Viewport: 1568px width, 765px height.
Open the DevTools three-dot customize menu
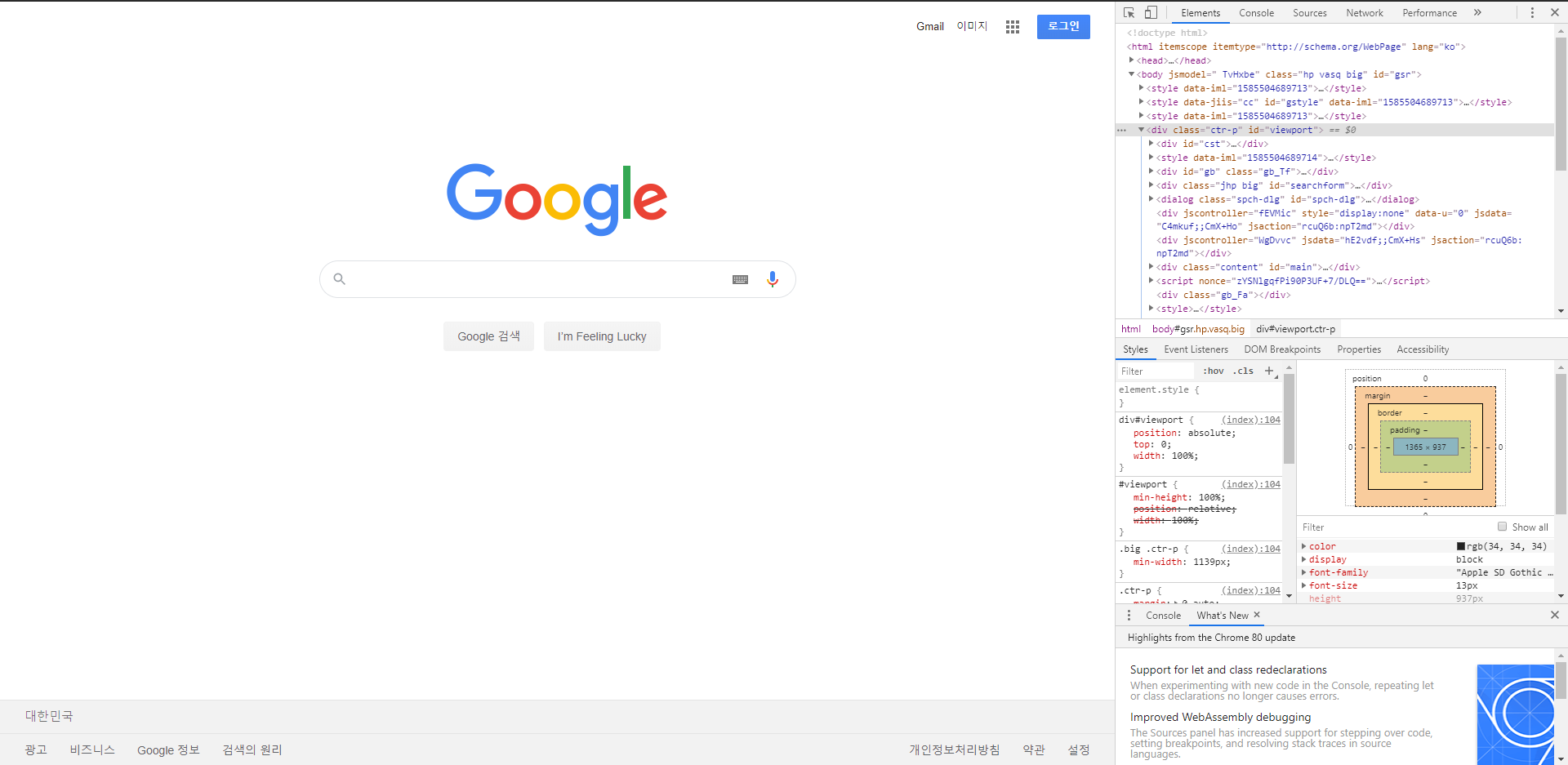1532,12
